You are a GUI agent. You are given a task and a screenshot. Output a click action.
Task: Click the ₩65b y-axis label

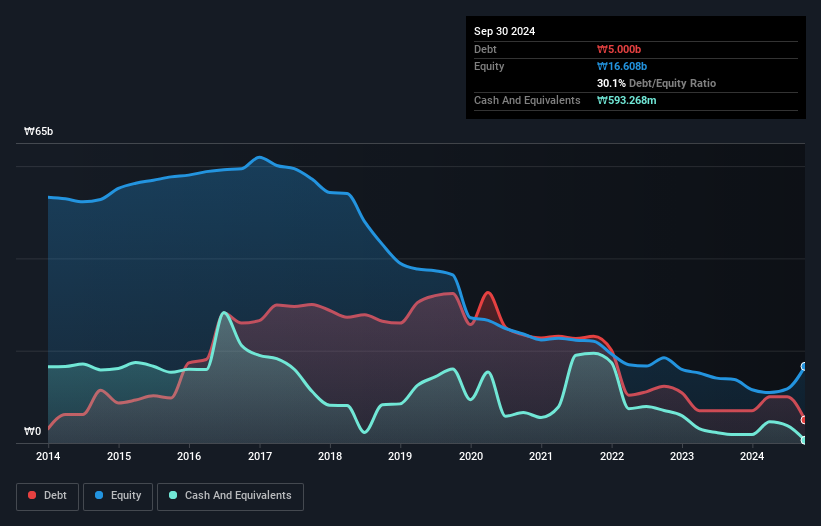click(x=38, y=131)
